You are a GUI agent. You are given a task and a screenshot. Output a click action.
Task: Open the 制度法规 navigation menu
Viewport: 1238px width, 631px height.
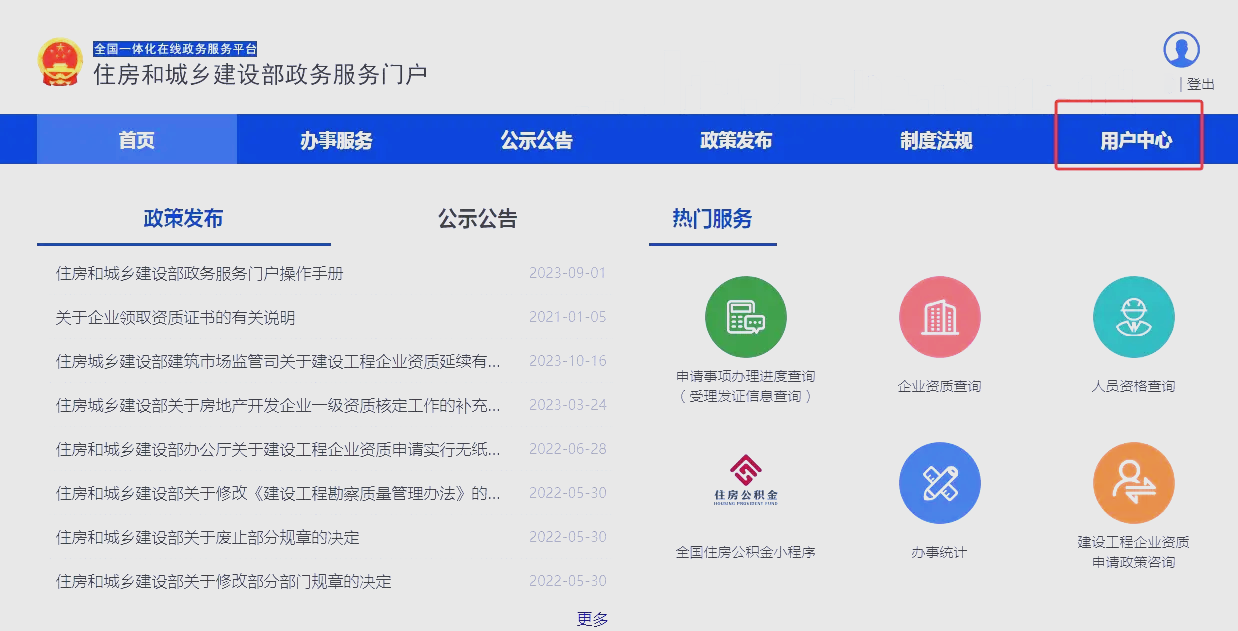point(936,140)
